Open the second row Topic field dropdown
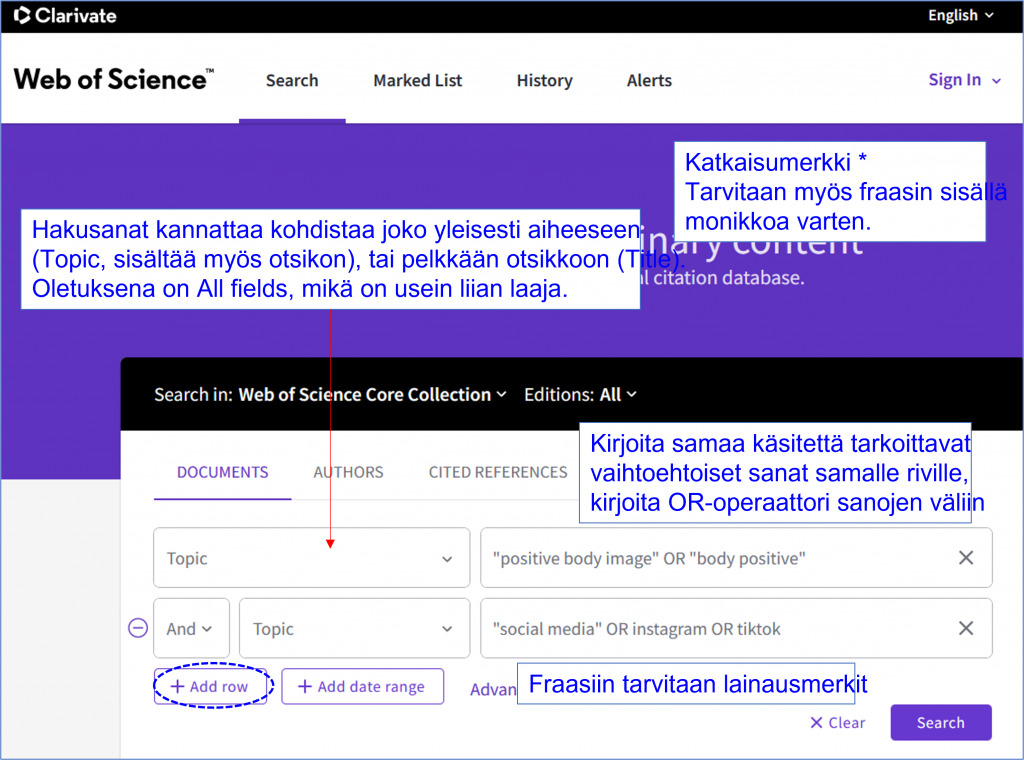 (355, 628)
